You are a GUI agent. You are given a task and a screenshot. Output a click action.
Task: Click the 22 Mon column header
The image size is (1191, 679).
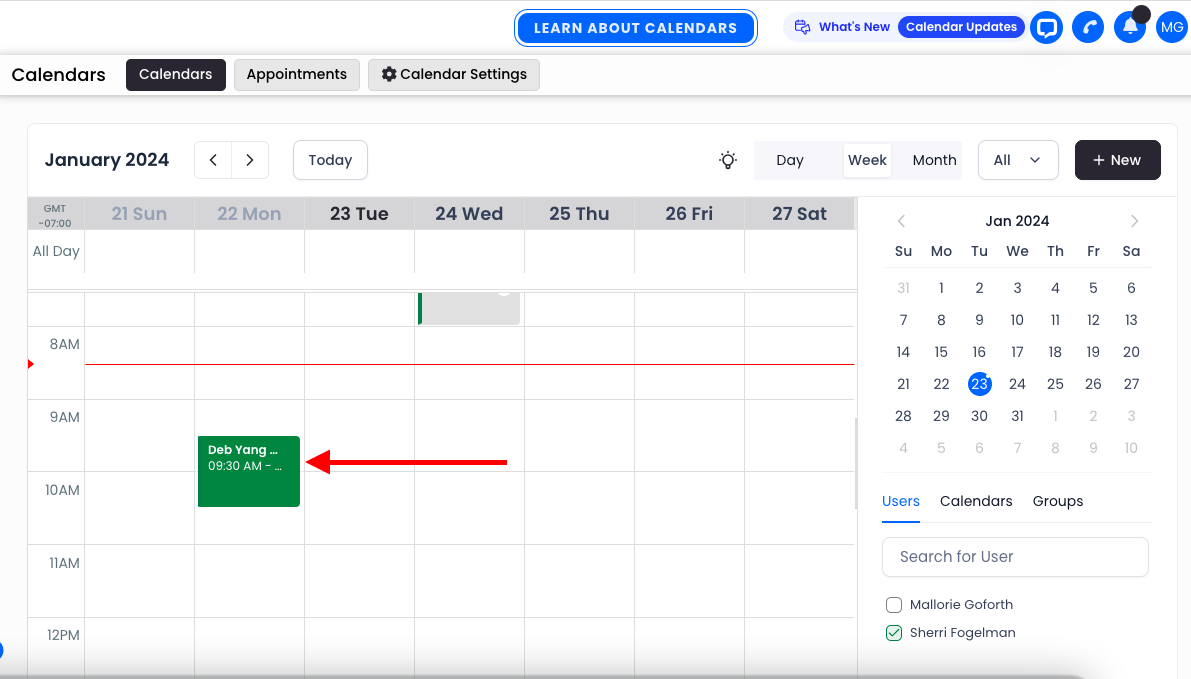pos(249,214)
